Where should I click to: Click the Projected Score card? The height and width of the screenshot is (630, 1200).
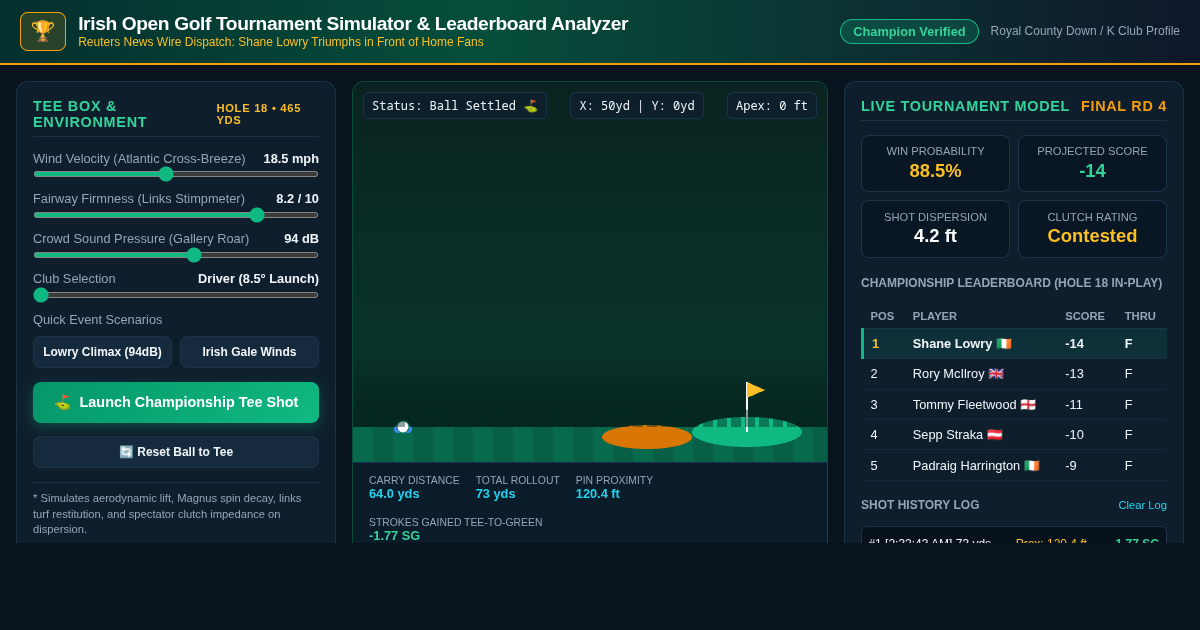[1092, 163]
